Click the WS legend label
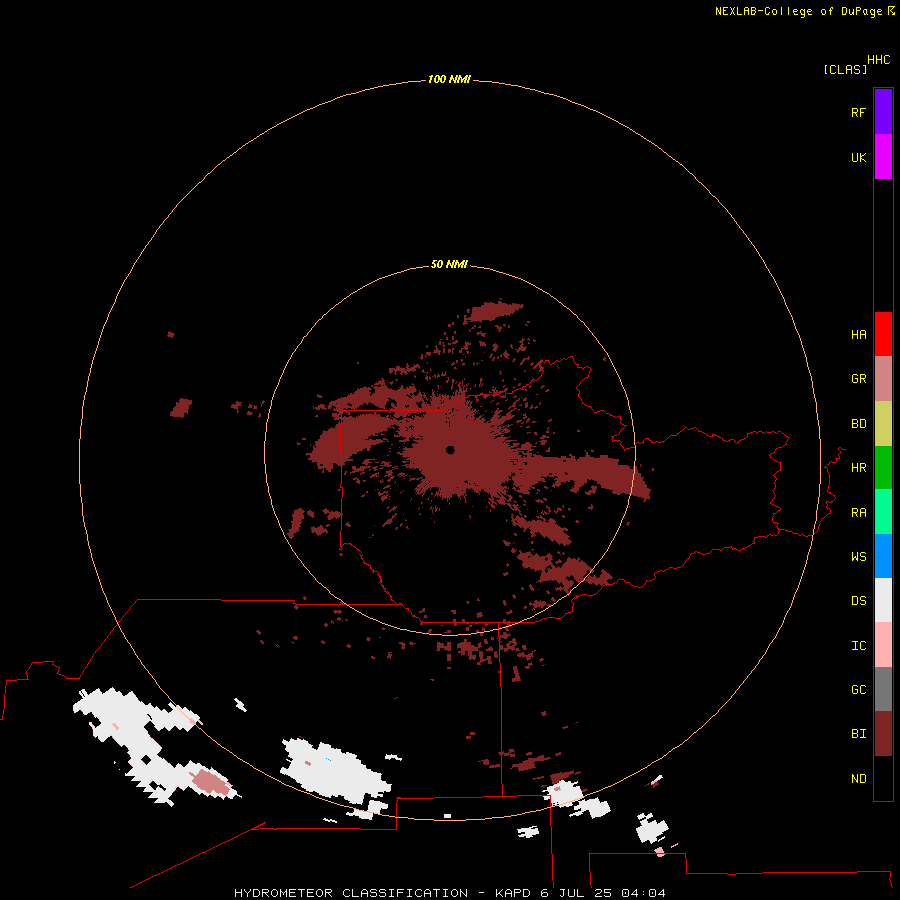This screenshot has width=900, height=900. [x=858, y=557]
